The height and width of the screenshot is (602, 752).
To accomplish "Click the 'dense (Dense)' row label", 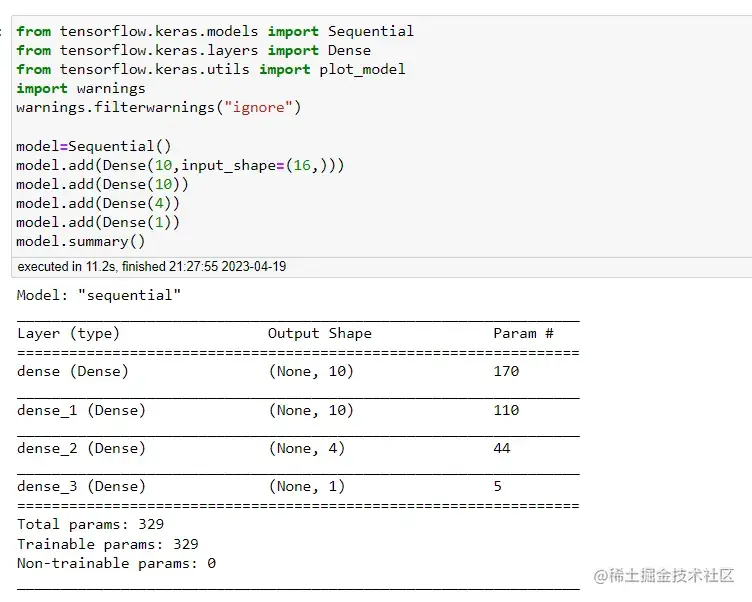I will 72,371.
